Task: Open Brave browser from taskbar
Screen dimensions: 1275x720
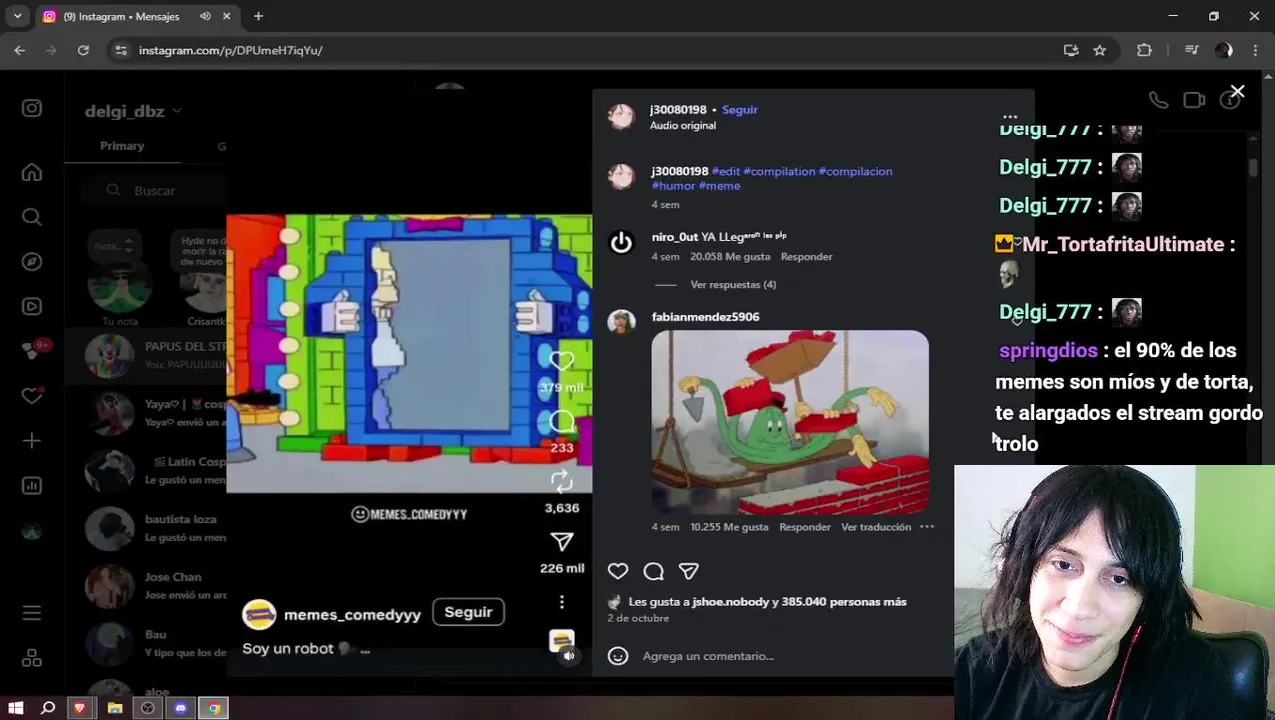Action: (x=81, y=708)
